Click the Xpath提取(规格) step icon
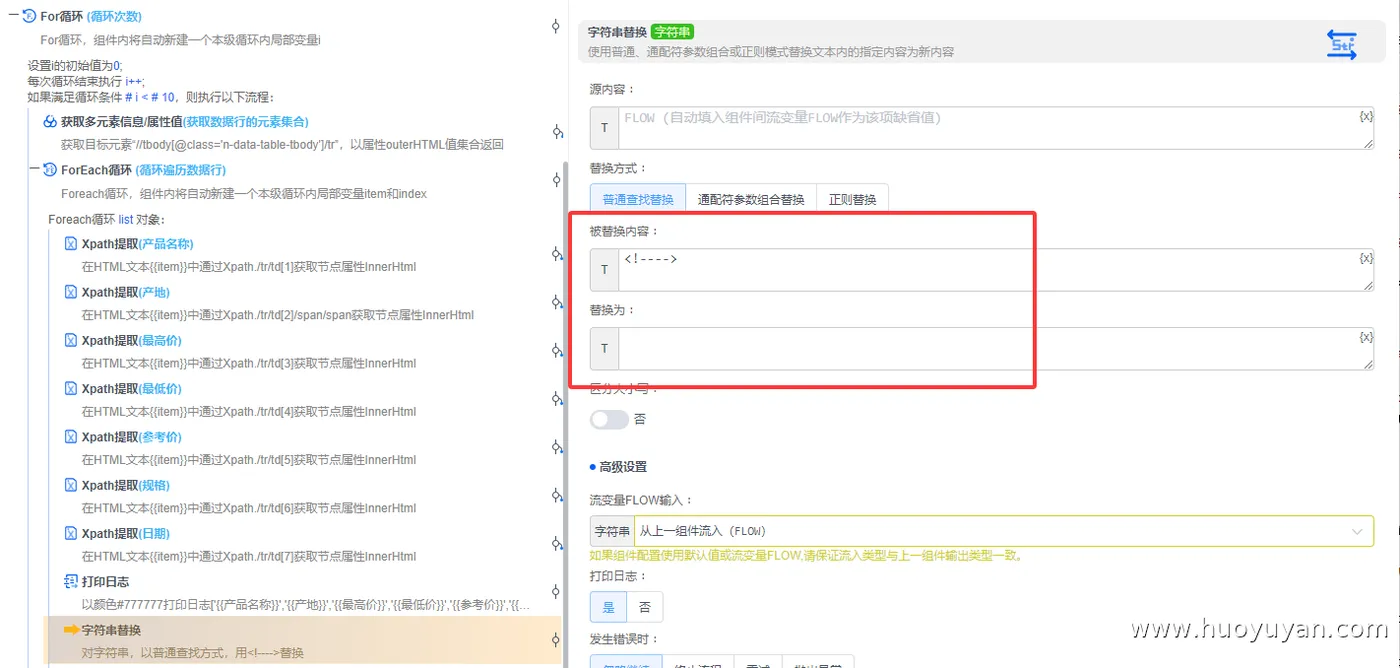This screenshot has height=668, width=1400. pyautogui.click(x=71, y=485)
